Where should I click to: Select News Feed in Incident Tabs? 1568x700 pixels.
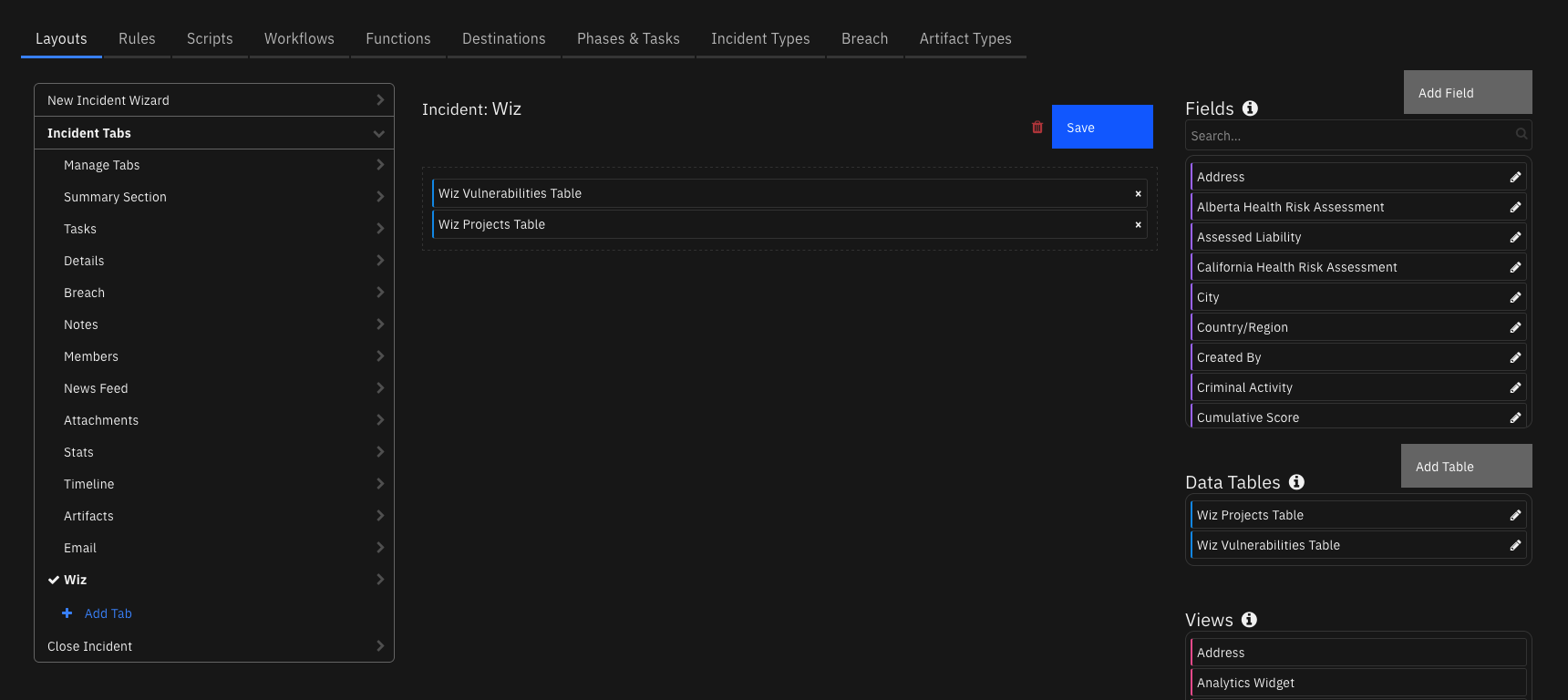(x=214, y=388)
